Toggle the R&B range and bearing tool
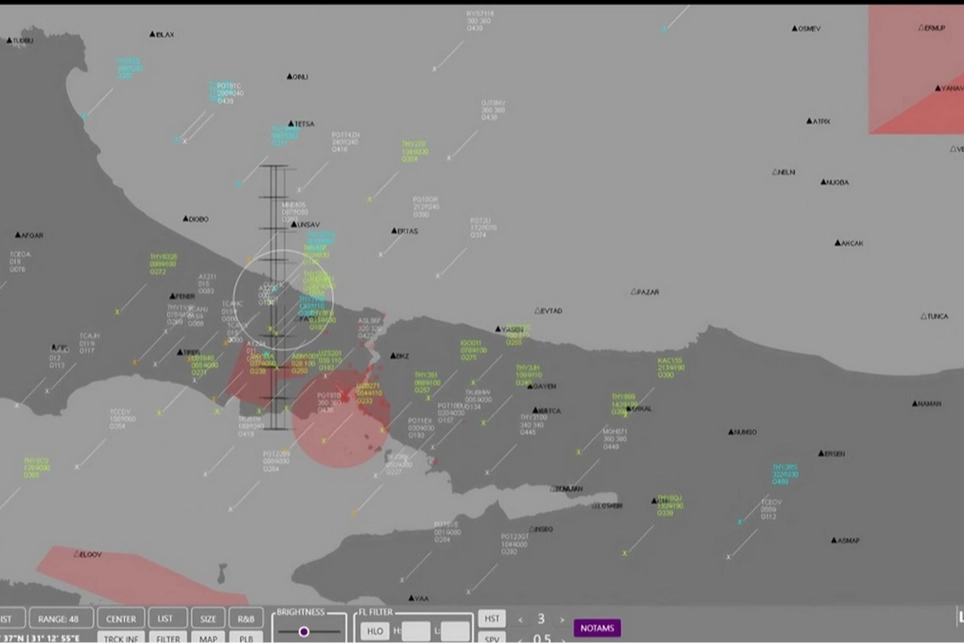The image size is (964, 643). 246,619
